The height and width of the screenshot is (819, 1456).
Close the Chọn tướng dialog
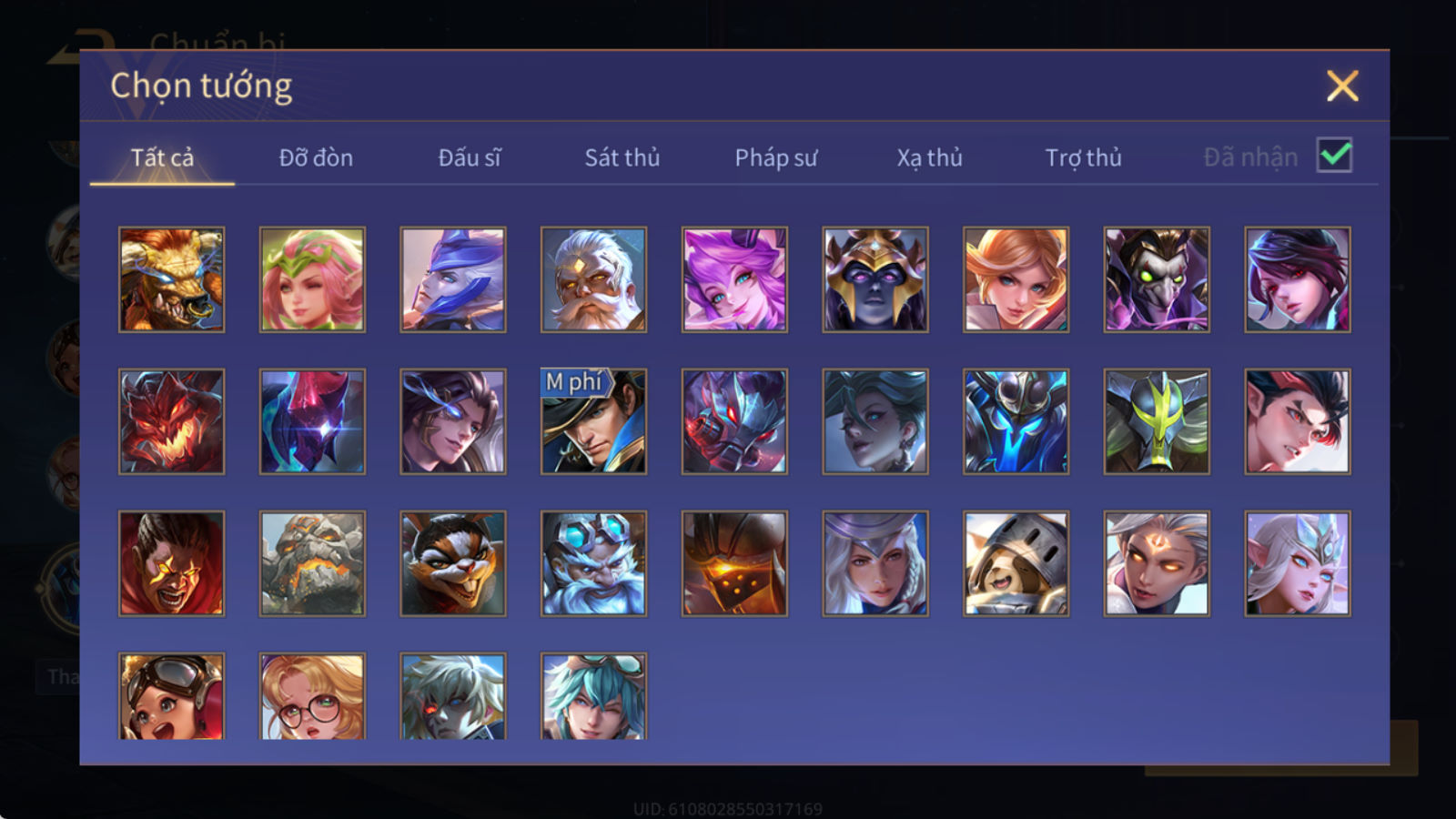click(1342, 86)
